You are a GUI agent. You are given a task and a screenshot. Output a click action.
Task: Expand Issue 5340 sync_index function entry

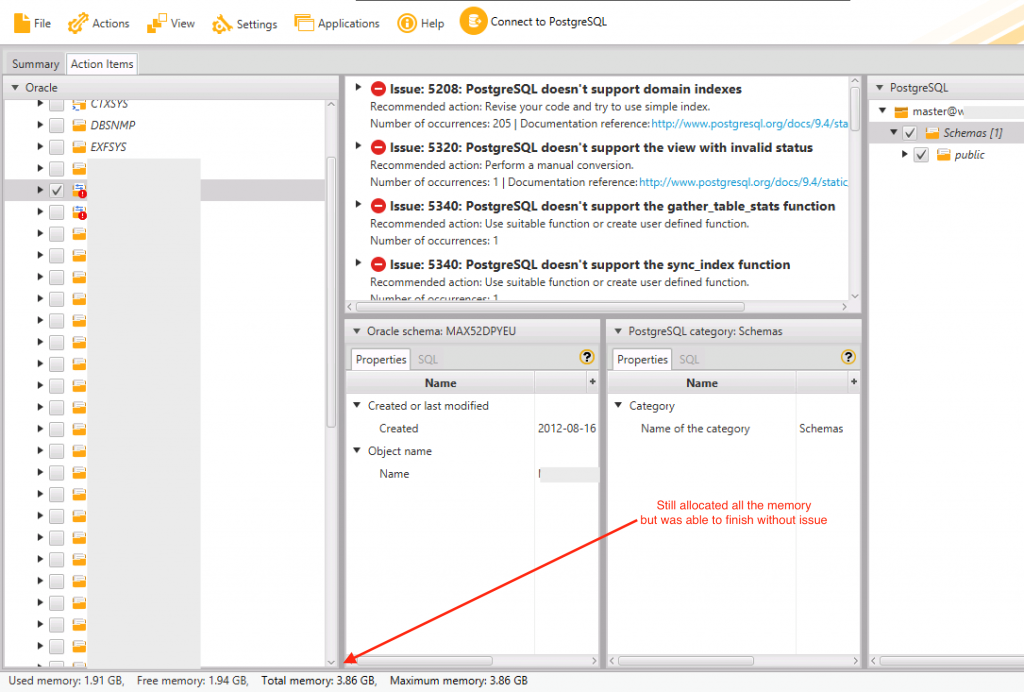pyautogui.click(x=358, y=263)
